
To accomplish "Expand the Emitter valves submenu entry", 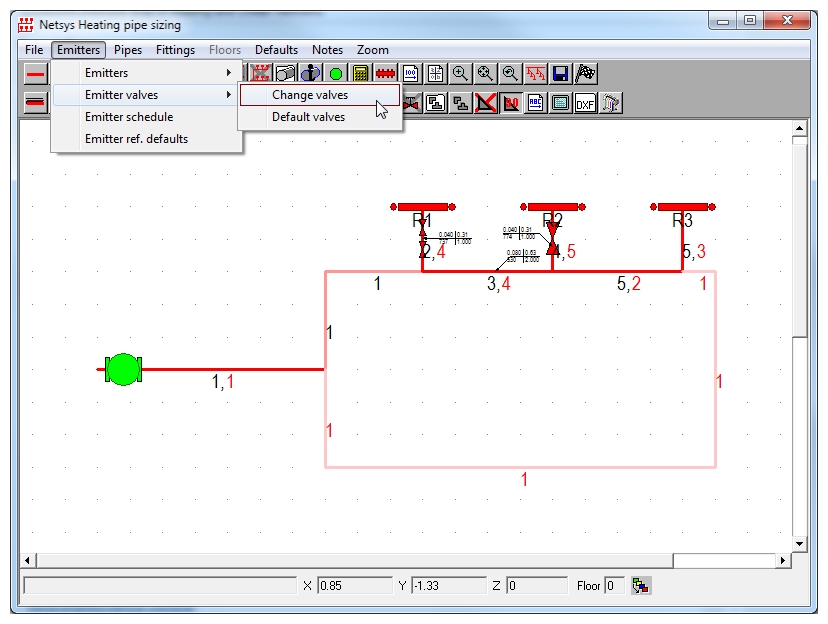I will coord(146,95).
